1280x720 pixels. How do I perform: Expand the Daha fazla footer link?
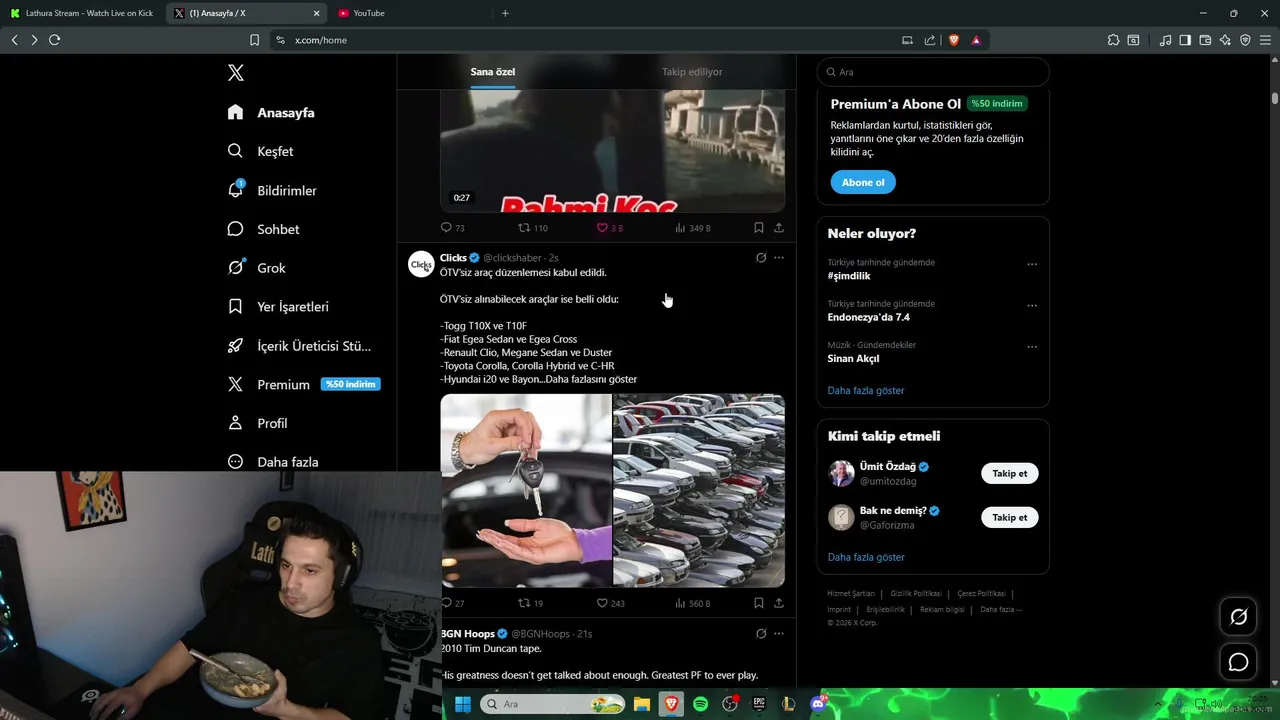1001,609
